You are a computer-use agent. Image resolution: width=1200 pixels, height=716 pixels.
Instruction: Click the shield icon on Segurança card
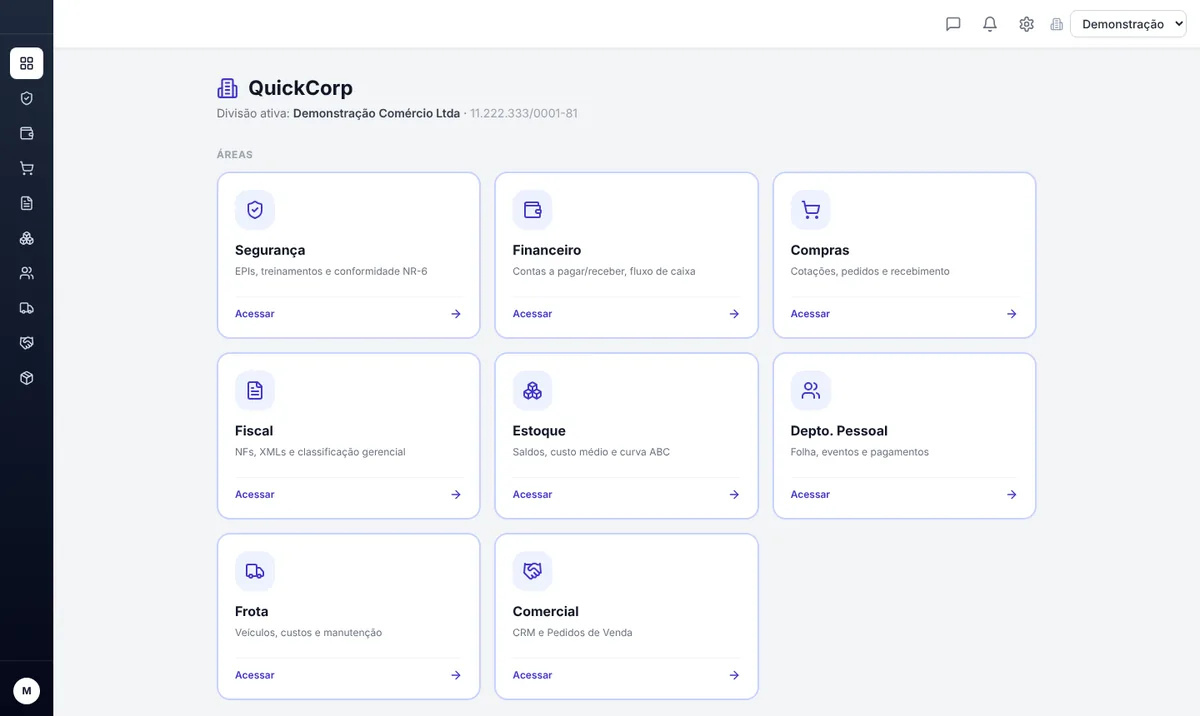tap(255, 210)
